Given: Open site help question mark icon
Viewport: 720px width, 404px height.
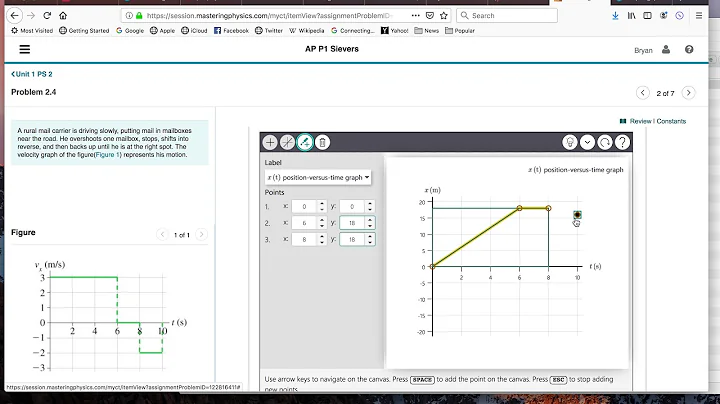Looking at the screenshot, I should pos(689,50).
